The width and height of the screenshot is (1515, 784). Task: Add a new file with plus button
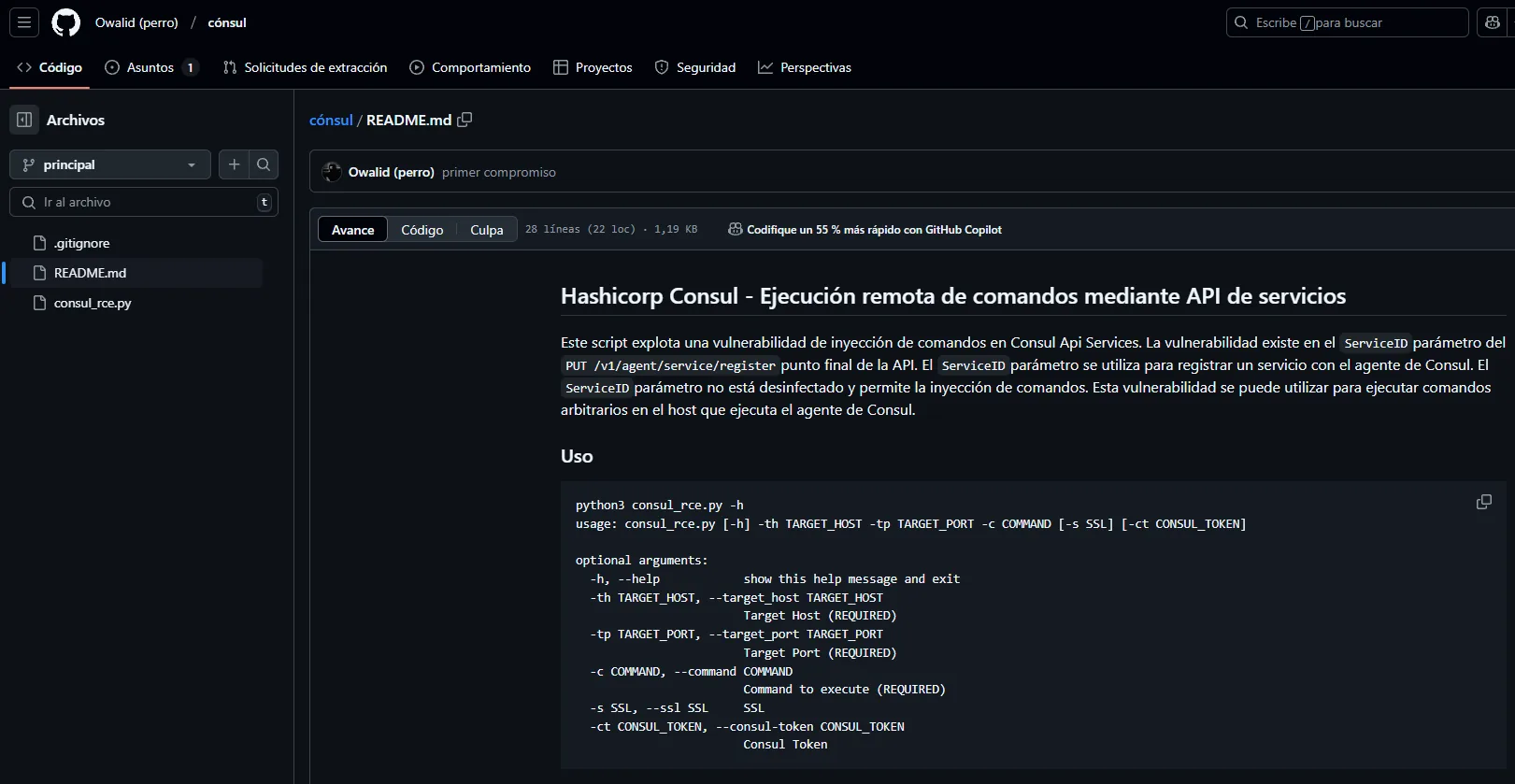(234, 164)
